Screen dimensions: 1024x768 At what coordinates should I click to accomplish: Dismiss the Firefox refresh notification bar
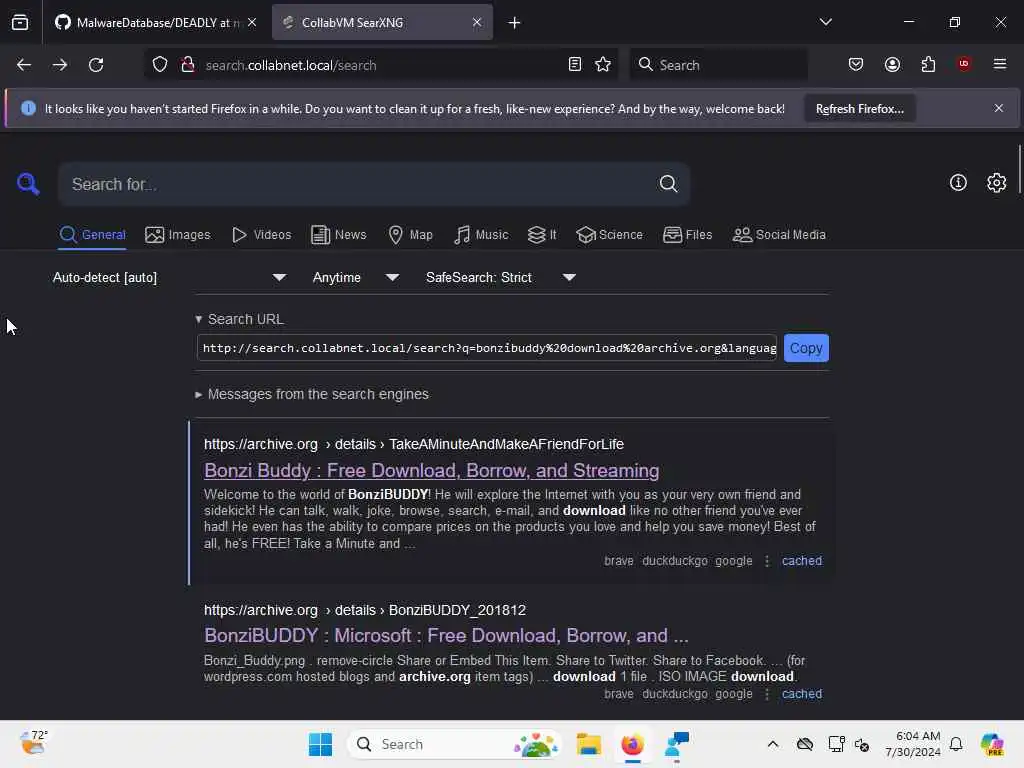999,108
